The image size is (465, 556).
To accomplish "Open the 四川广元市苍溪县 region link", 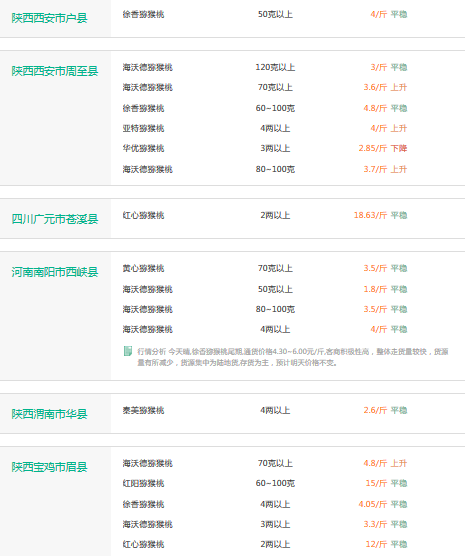I will [x=55, y=219].
